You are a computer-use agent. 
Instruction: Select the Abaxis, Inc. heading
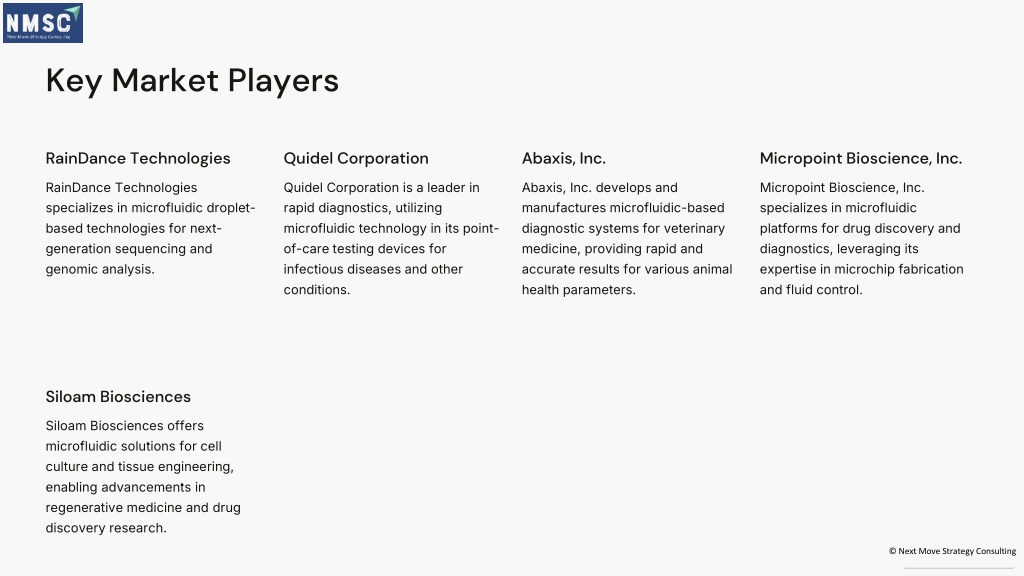pyautogui.click(x=564, y=158)
